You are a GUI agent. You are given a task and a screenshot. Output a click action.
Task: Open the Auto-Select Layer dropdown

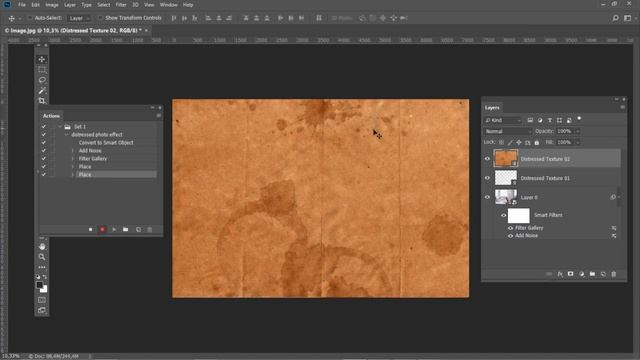pos(79,18)
